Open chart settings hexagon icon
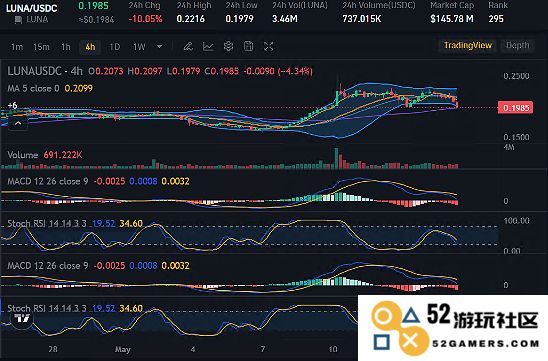Viewport: 548px width, 361px height. click(x=229, y=46)
